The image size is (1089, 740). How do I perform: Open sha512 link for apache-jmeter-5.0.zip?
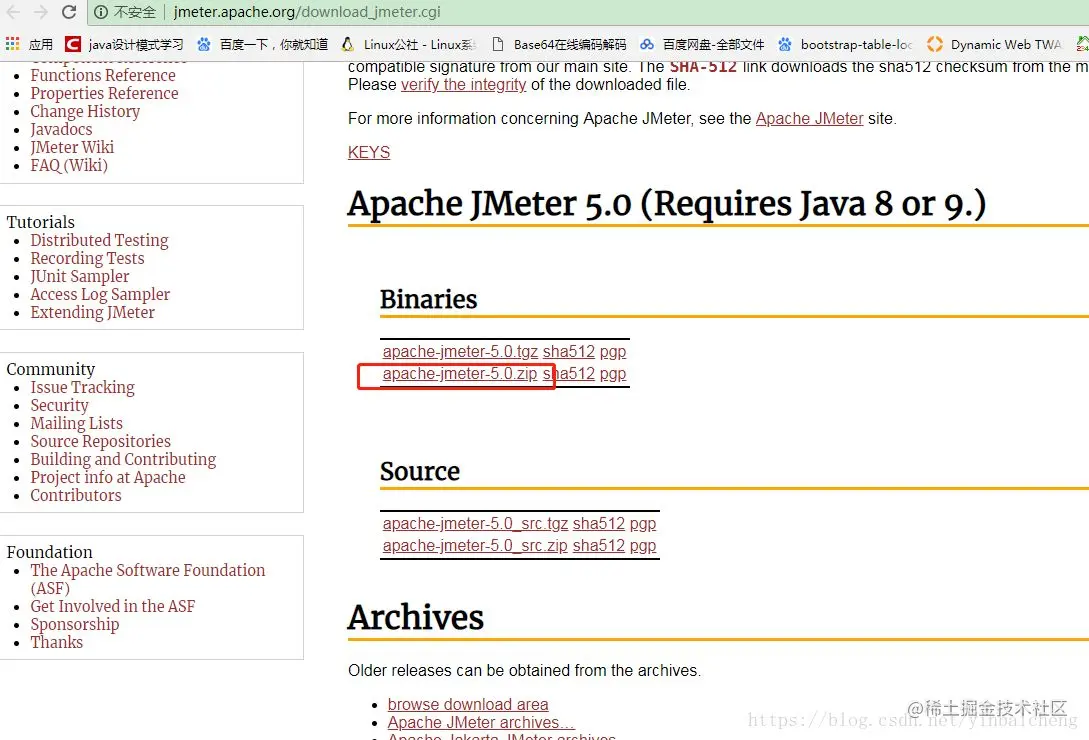click(569, 374)
